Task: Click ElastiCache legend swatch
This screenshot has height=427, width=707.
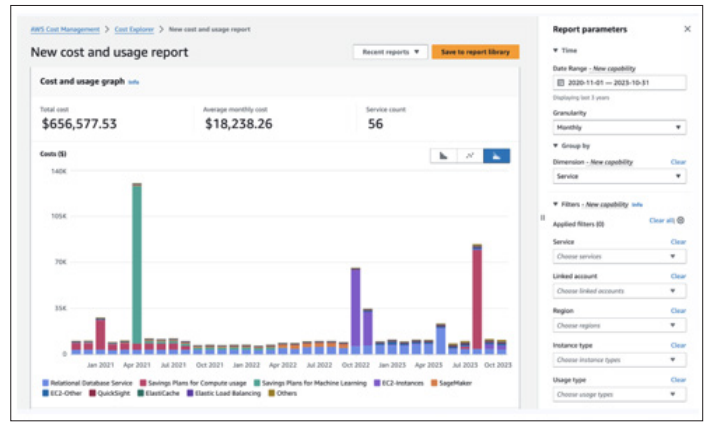Action: click(x=140, y=393)
